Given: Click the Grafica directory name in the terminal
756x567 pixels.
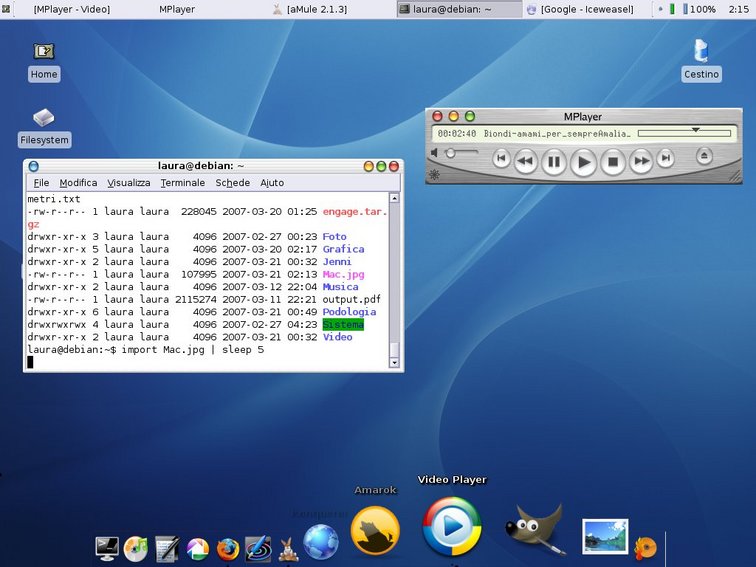Looking at the screenshot, I should (343, 249).
